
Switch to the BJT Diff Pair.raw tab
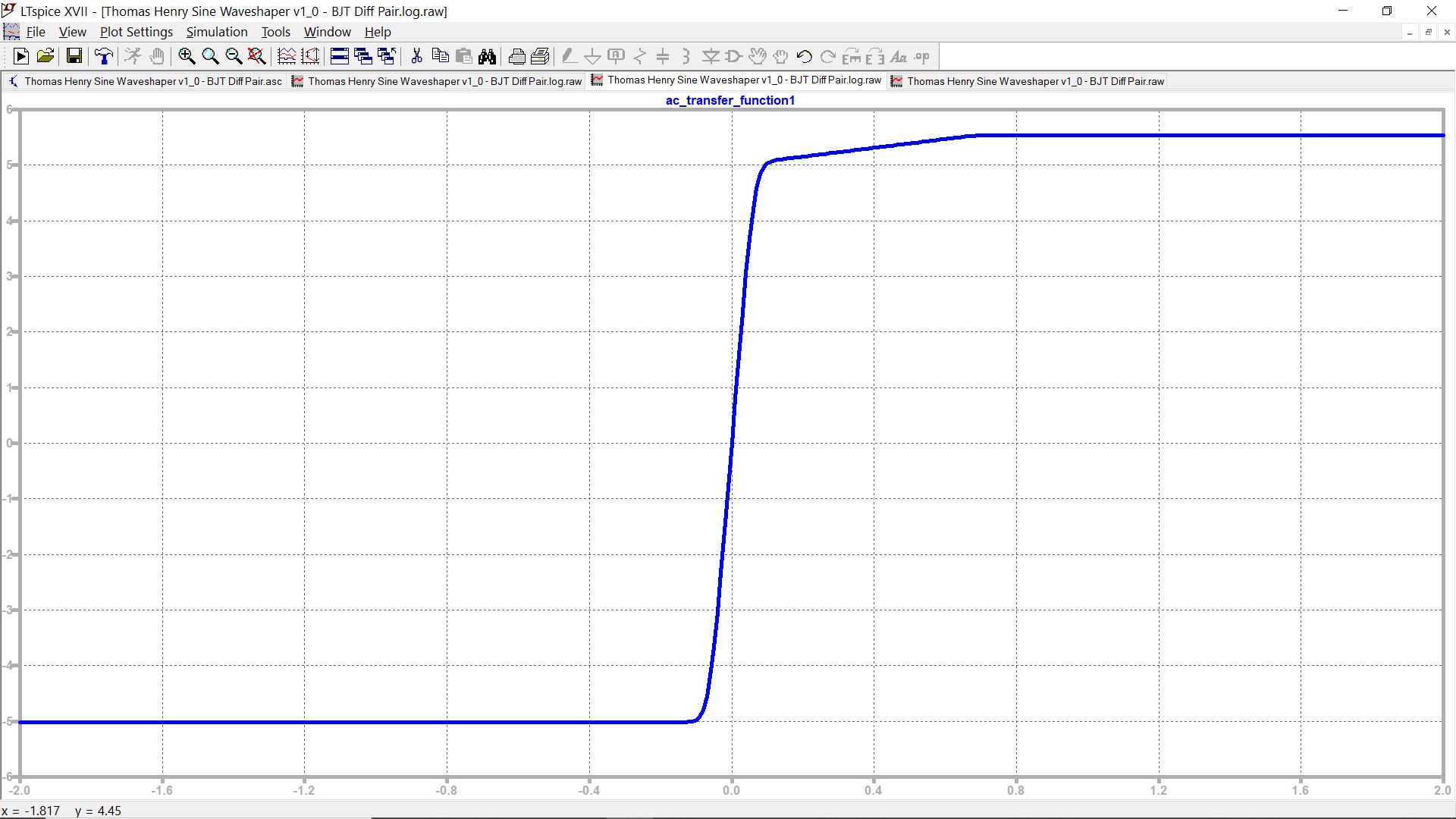(x=1028, y=81)
